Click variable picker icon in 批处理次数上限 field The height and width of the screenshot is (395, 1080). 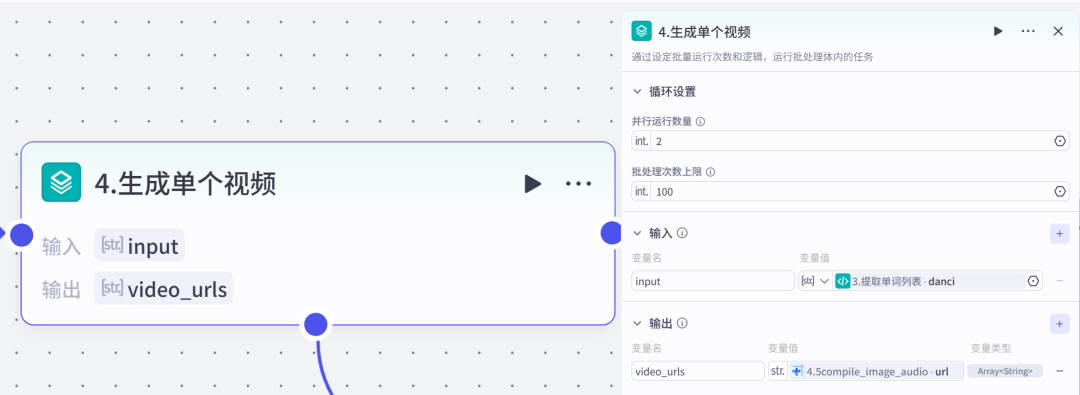click(x=1059, y=191)
